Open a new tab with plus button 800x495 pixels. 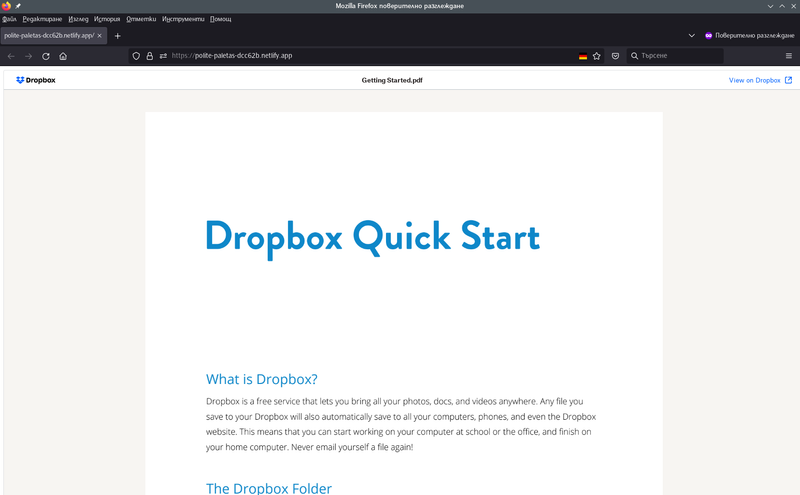click(117, 36)
